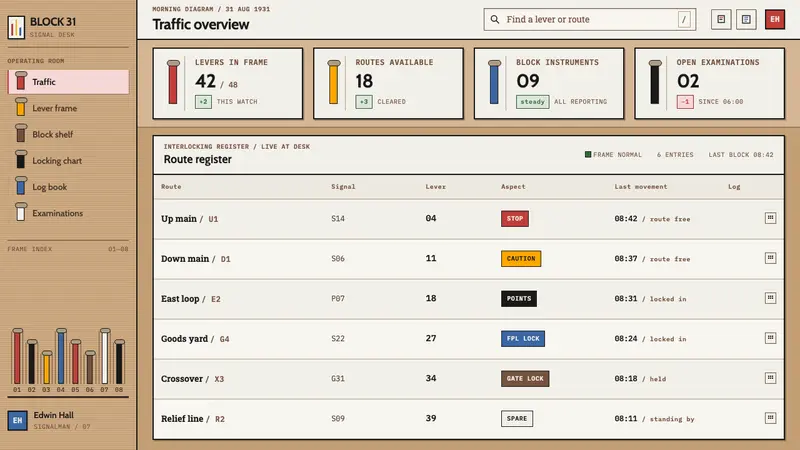This screenshot has height=450, width=800.
Task: Click the Aspect column header
Action: pos(513,187)
